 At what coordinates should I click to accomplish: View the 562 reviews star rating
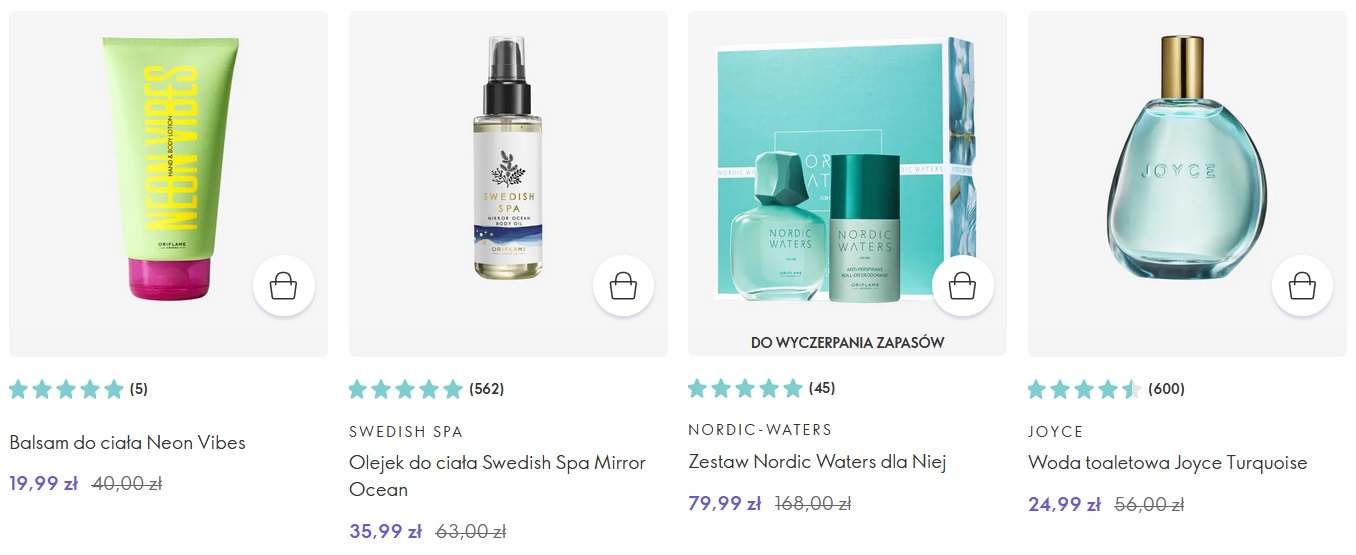[427, 389]
